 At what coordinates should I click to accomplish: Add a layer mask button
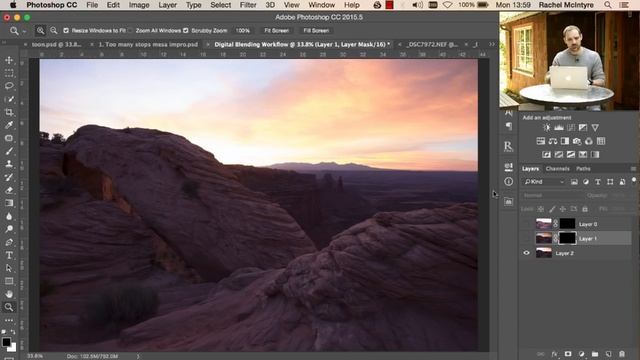[568, 354]
